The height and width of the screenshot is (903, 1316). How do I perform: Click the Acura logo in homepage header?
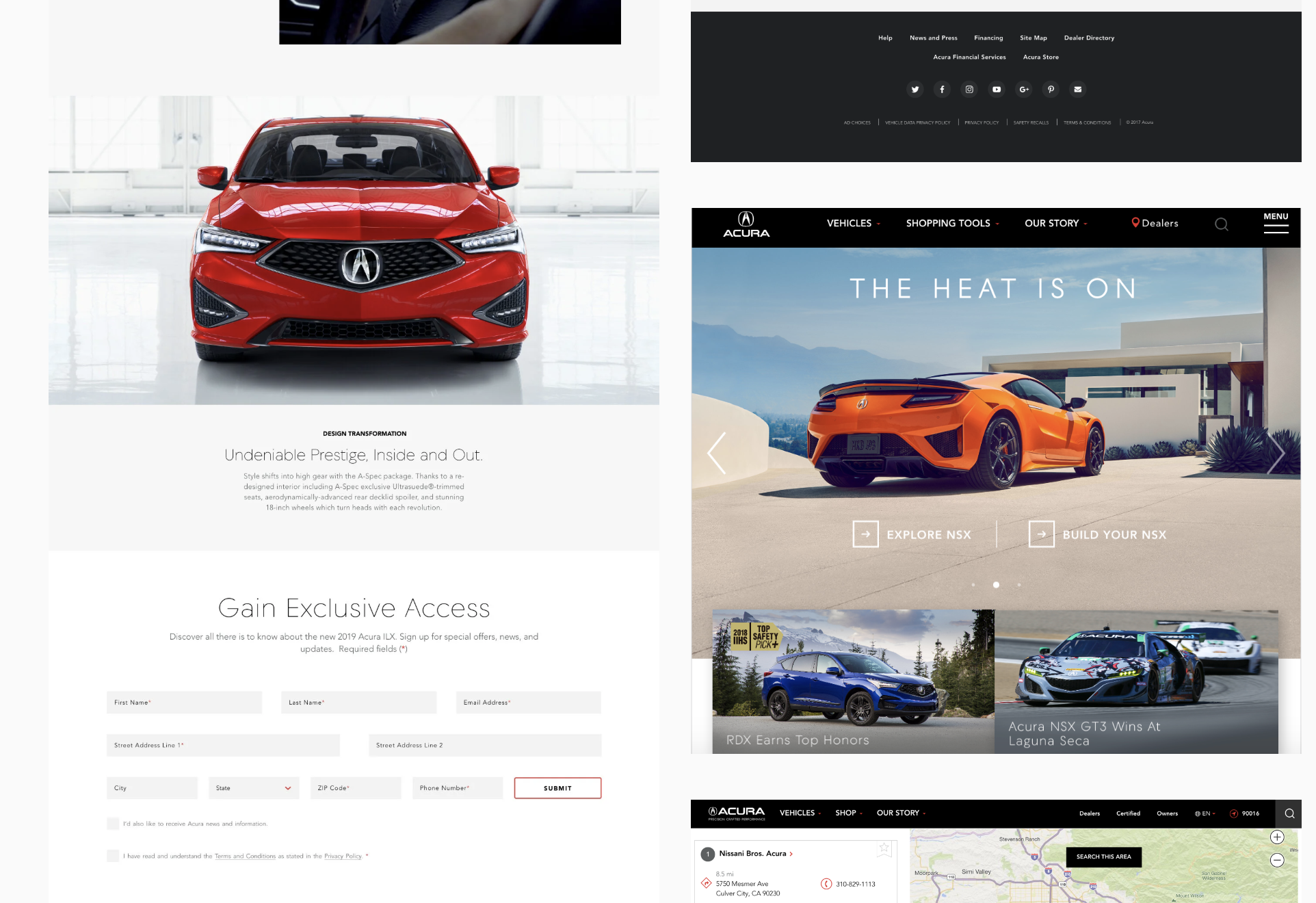tap(746, 224)
